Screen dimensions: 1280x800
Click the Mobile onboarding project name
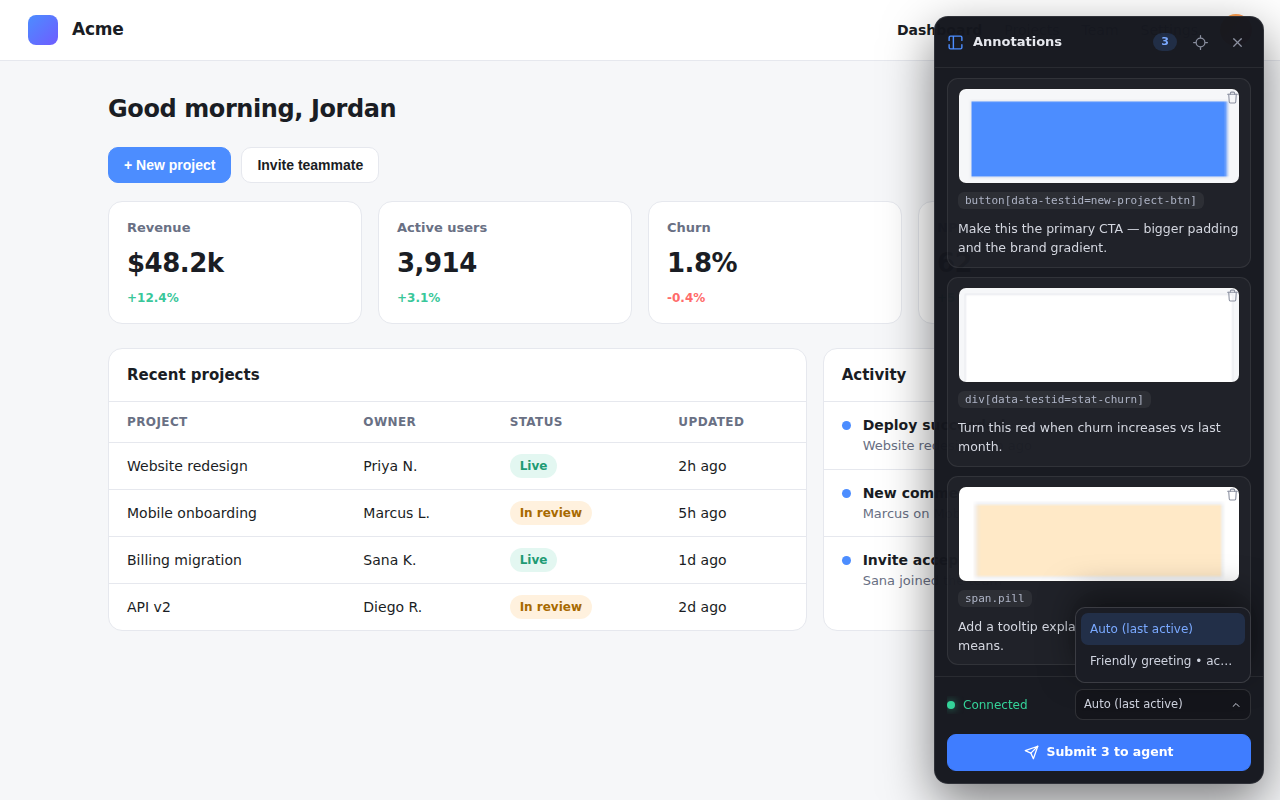[x=192, y=513]
